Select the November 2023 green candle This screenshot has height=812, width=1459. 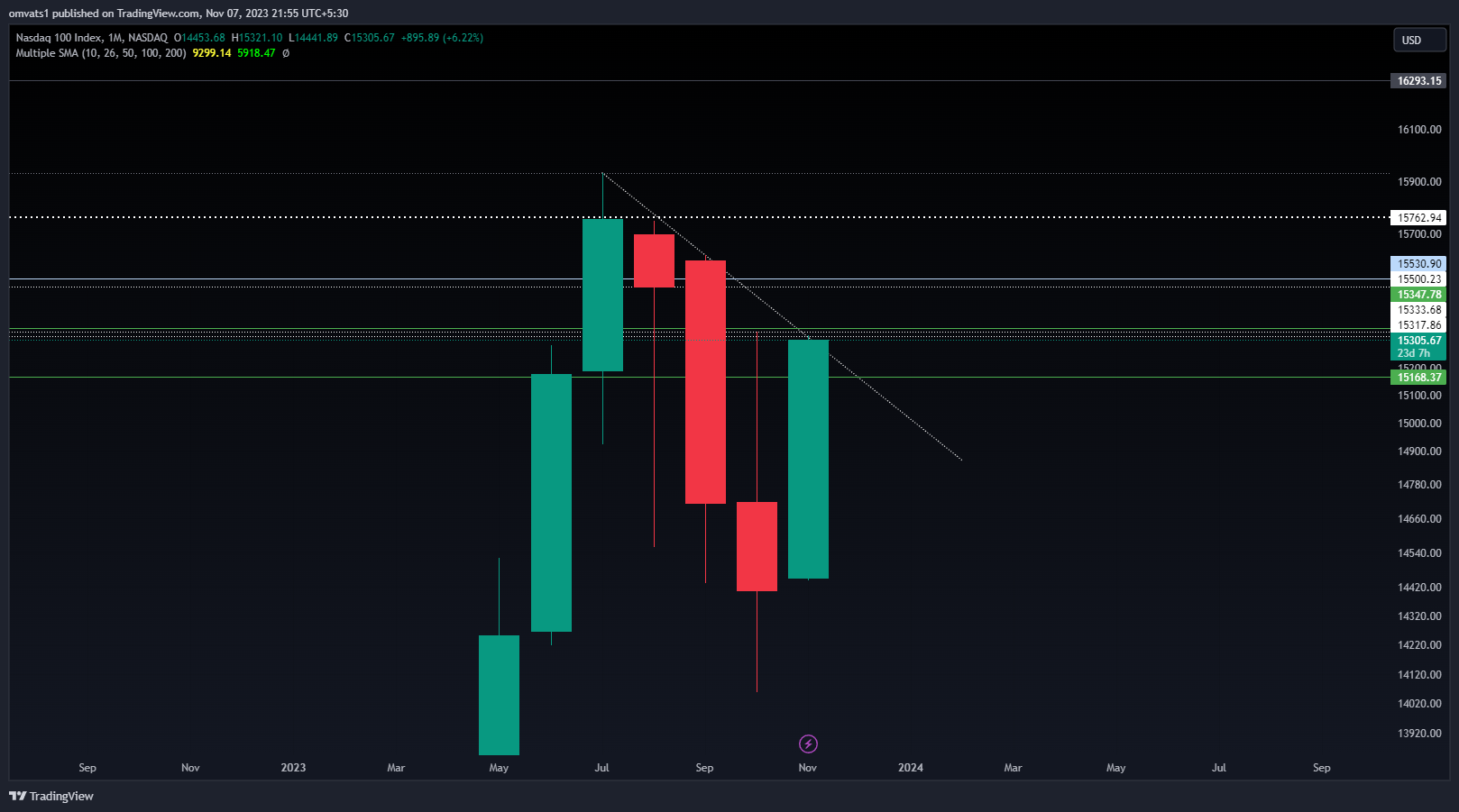[808, 459]
